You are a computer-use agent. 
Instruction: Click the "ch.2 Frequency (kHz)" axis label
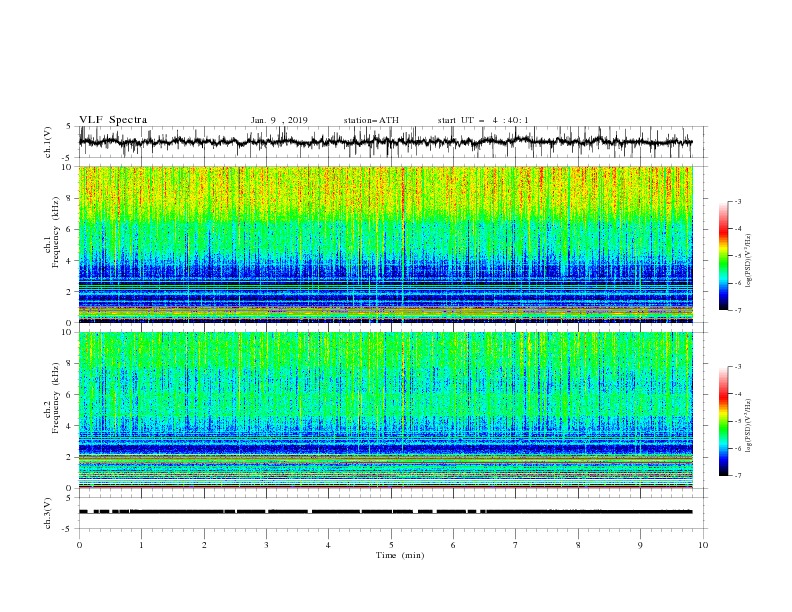click(52, 397)
